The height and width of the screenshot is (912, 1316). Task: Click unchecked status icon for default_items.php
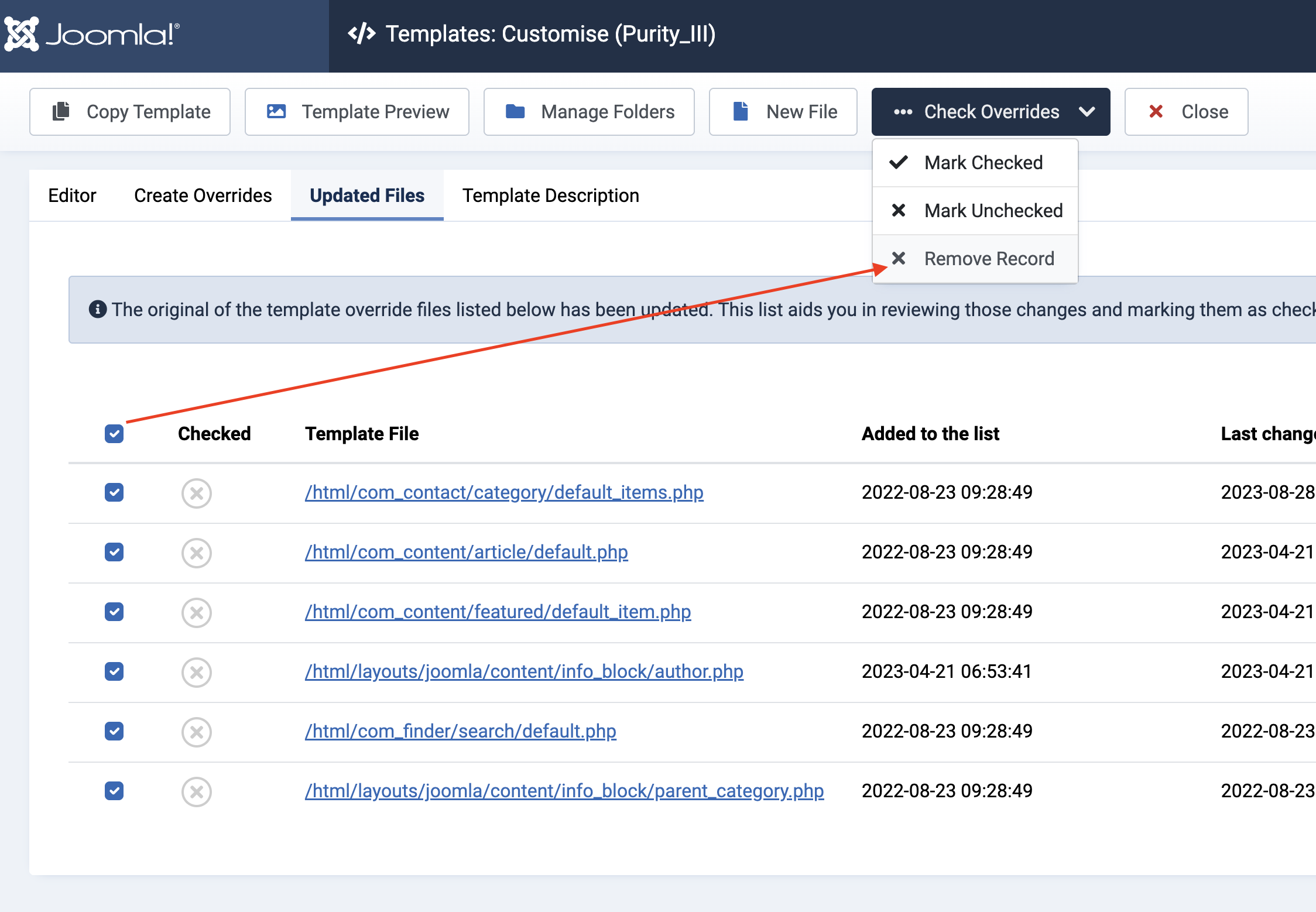pyautogui.click(x=197, y=493)
